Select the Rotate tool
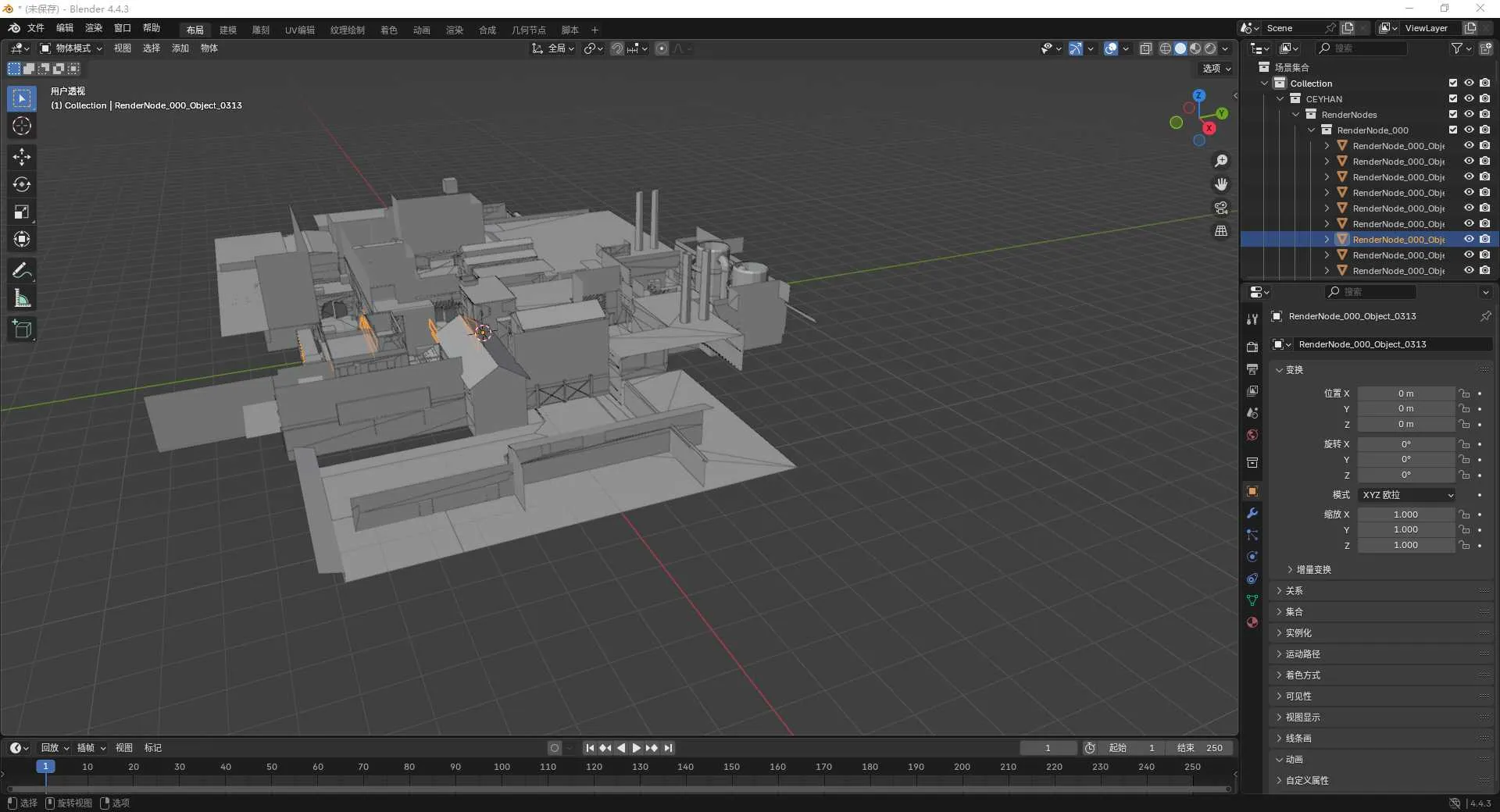1500x812 pixels. click(x=22, y=184)
